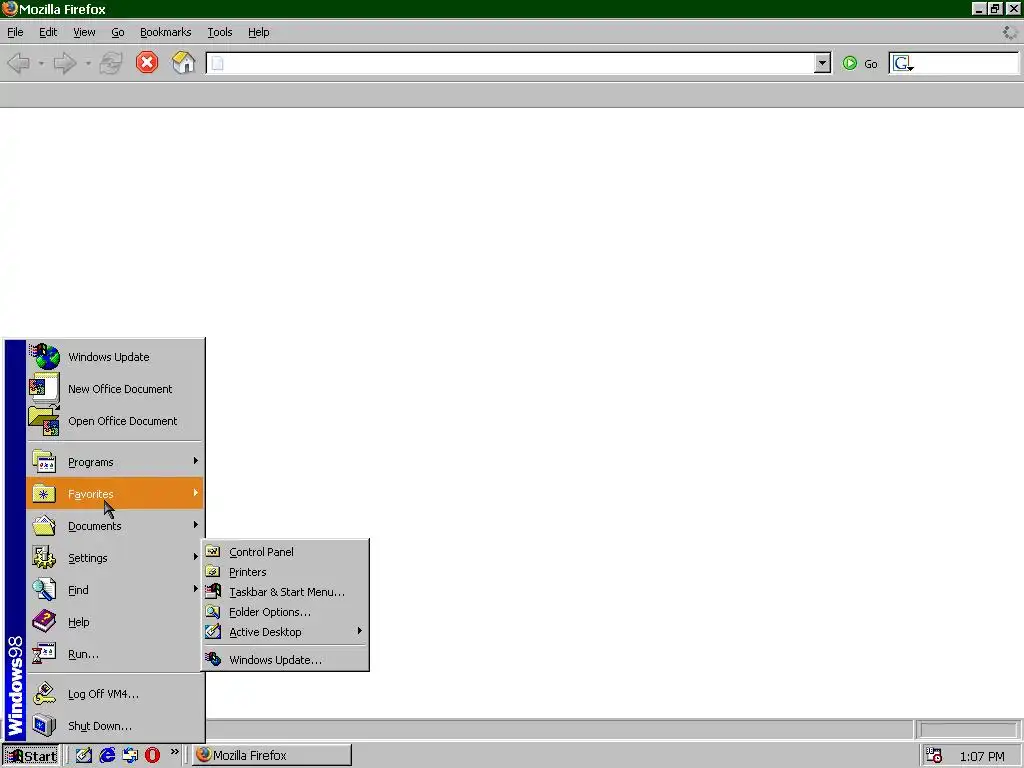The width and height of the screenshot is (1024, 768).
Task: Open the Forward history dropdown arrow
Action: coord(88,63)
